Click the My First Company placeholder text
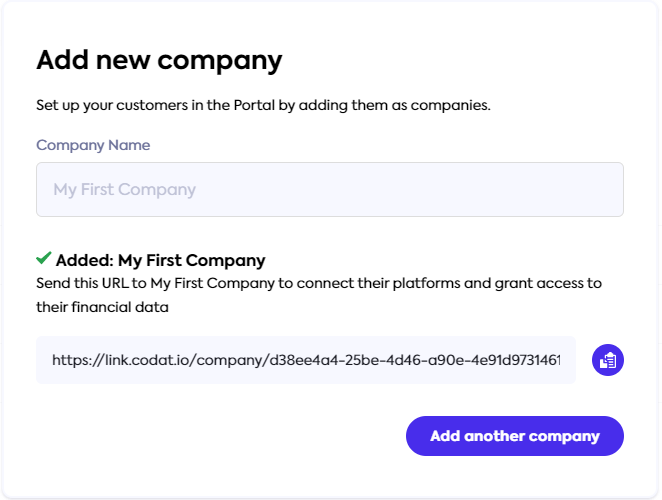The image size is (662, 500). [125, 190]
